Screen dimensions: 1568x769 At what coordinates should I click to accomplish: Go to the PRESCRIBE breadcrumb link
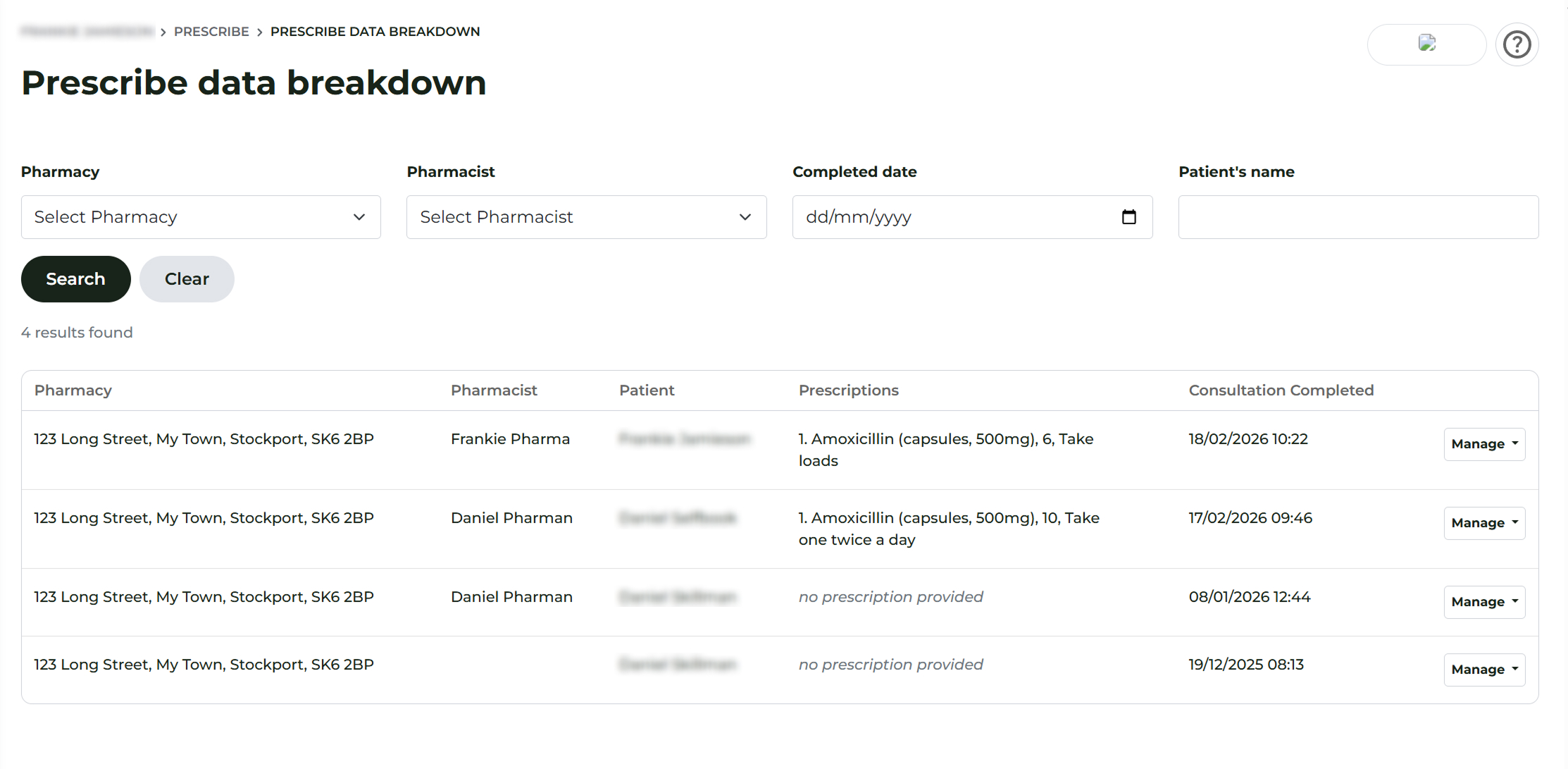(211, 32)
